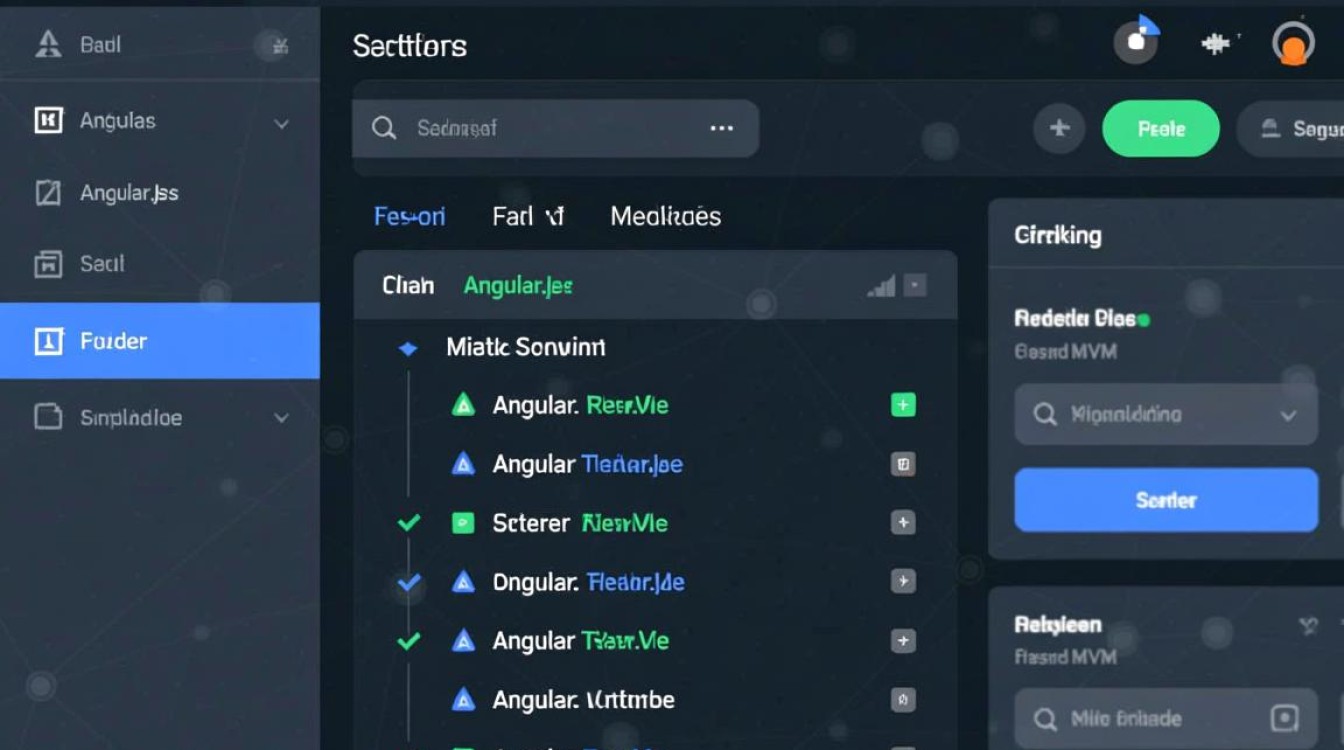The width and height of the screenshot is (1344, 750).
Task: Click the signal strength icon beside Angular.jes header
Action: (881, 285)
